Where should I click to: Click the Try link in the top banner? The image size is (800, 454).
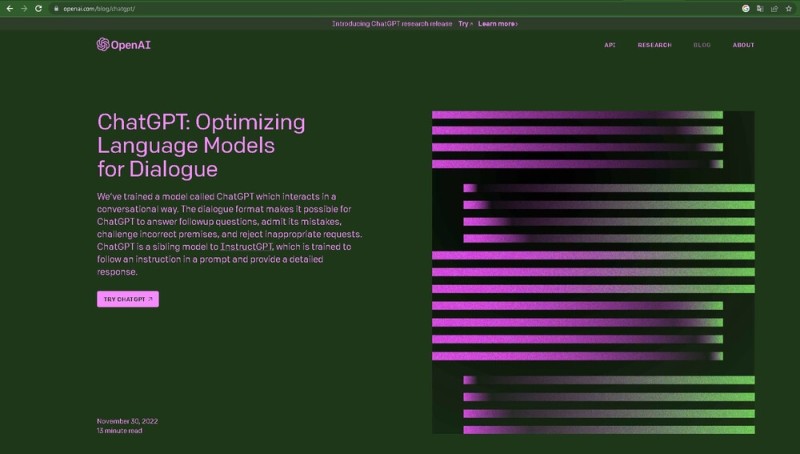click(465, 23)
